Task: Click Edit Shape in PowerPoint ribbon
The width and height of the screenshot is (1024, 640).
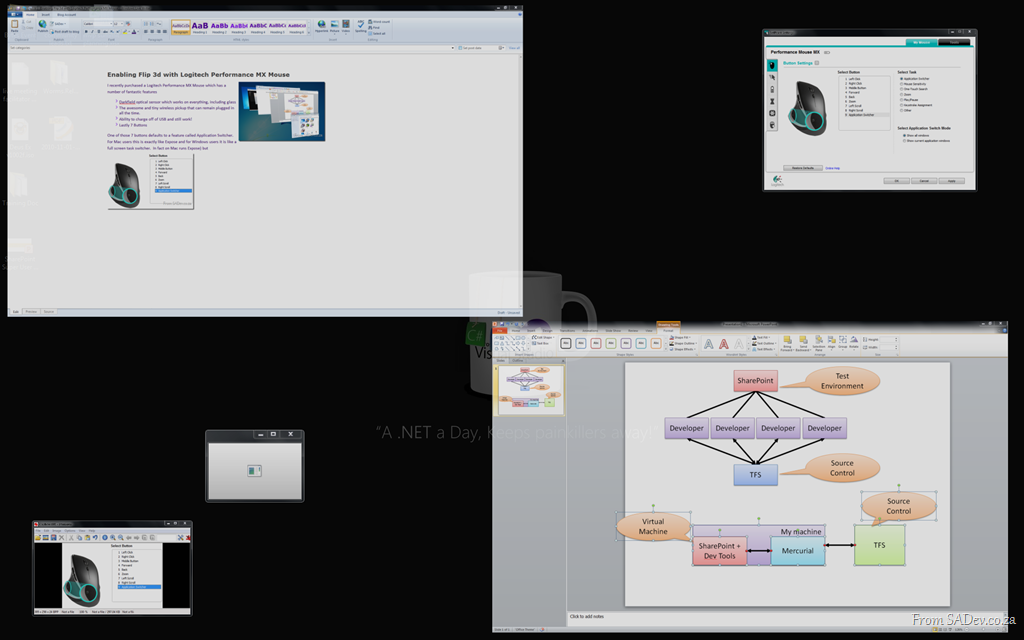Action: pyautogui.click(x=543, y=338)
